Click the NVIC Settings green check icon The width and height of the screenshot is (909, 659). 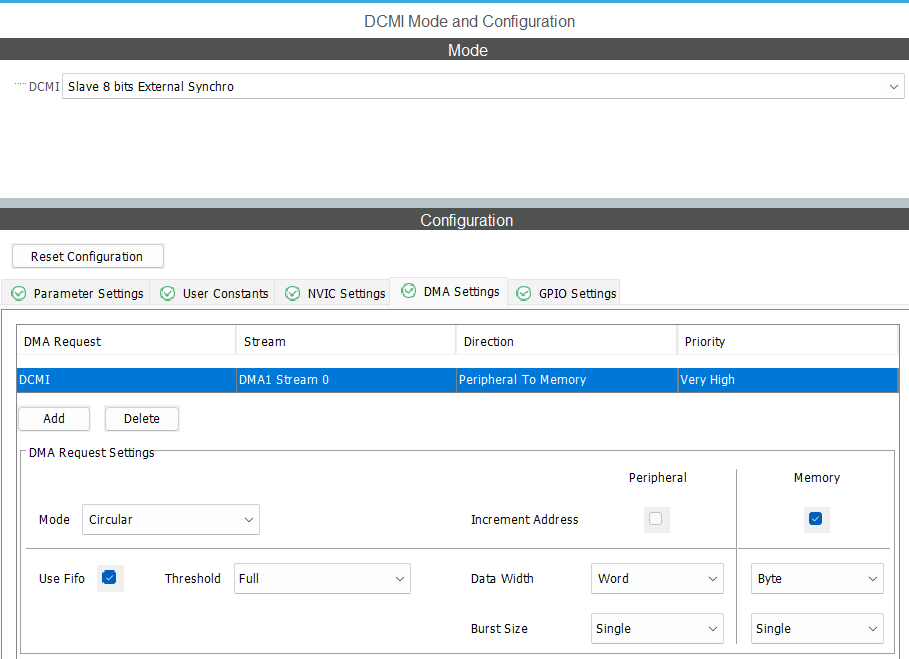tap(292, 293)
